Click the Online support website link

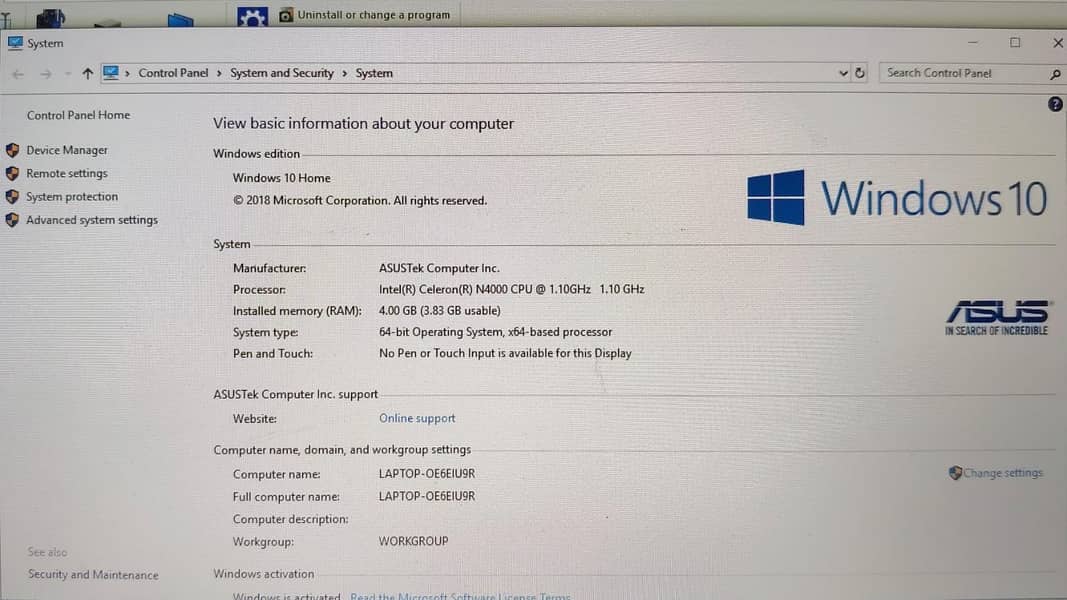point(417,418)
